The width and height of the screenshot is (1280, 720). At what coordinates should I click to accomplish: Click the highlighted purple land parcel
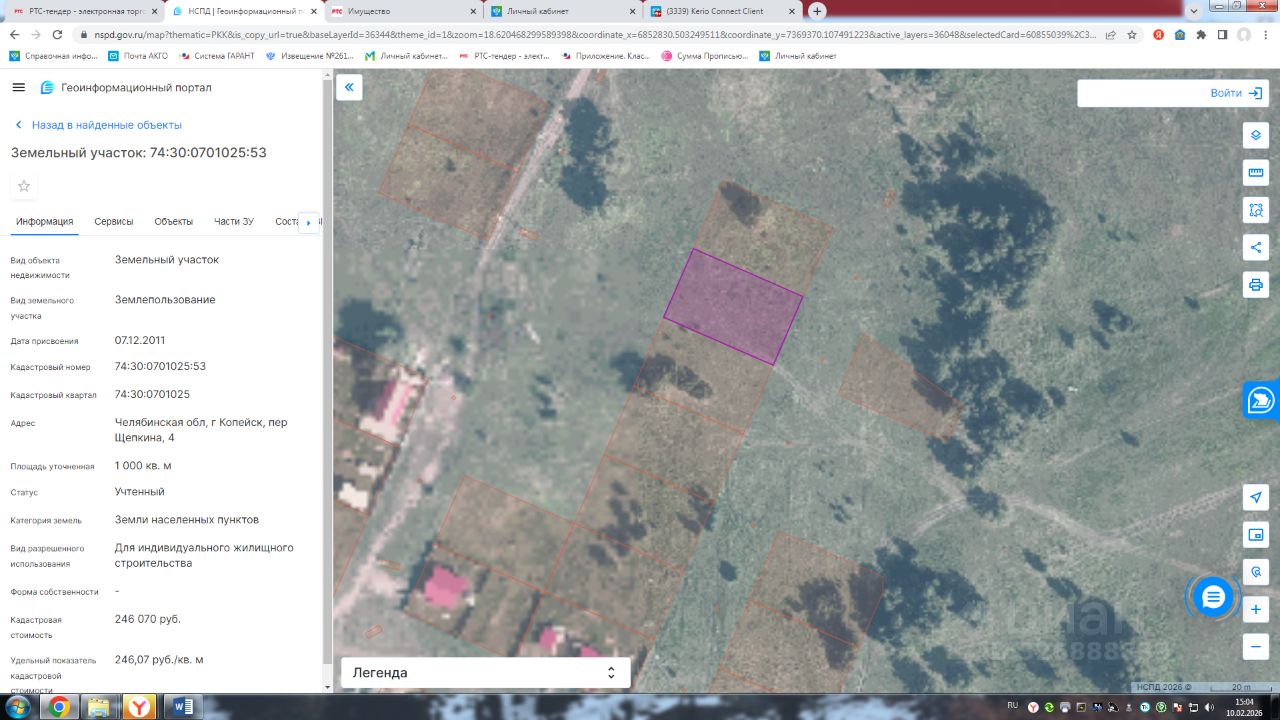733,307
